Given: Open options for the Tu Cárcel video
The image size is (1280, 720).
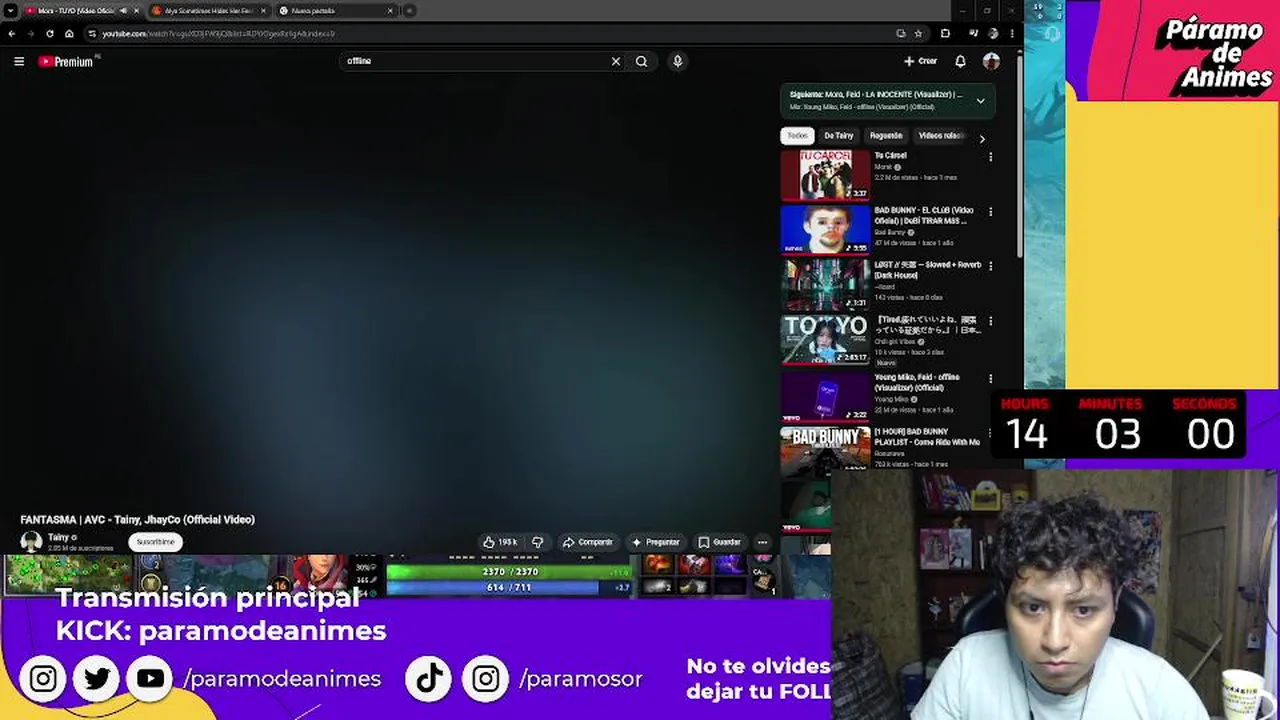Looking at the screenshot, I should pos(991,157).
